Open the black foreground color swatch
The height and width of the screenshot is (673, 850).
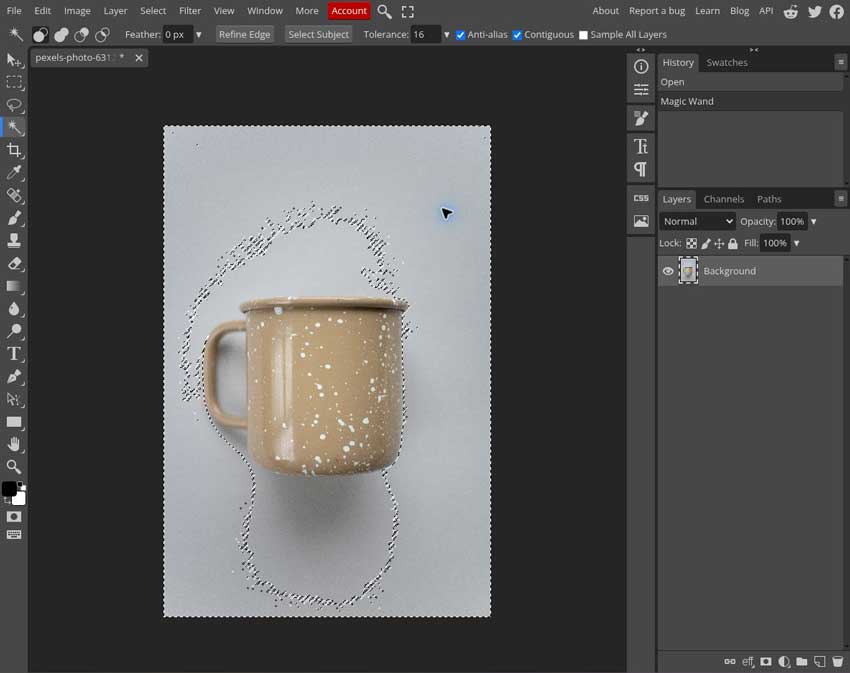click(x=9, y=489)
